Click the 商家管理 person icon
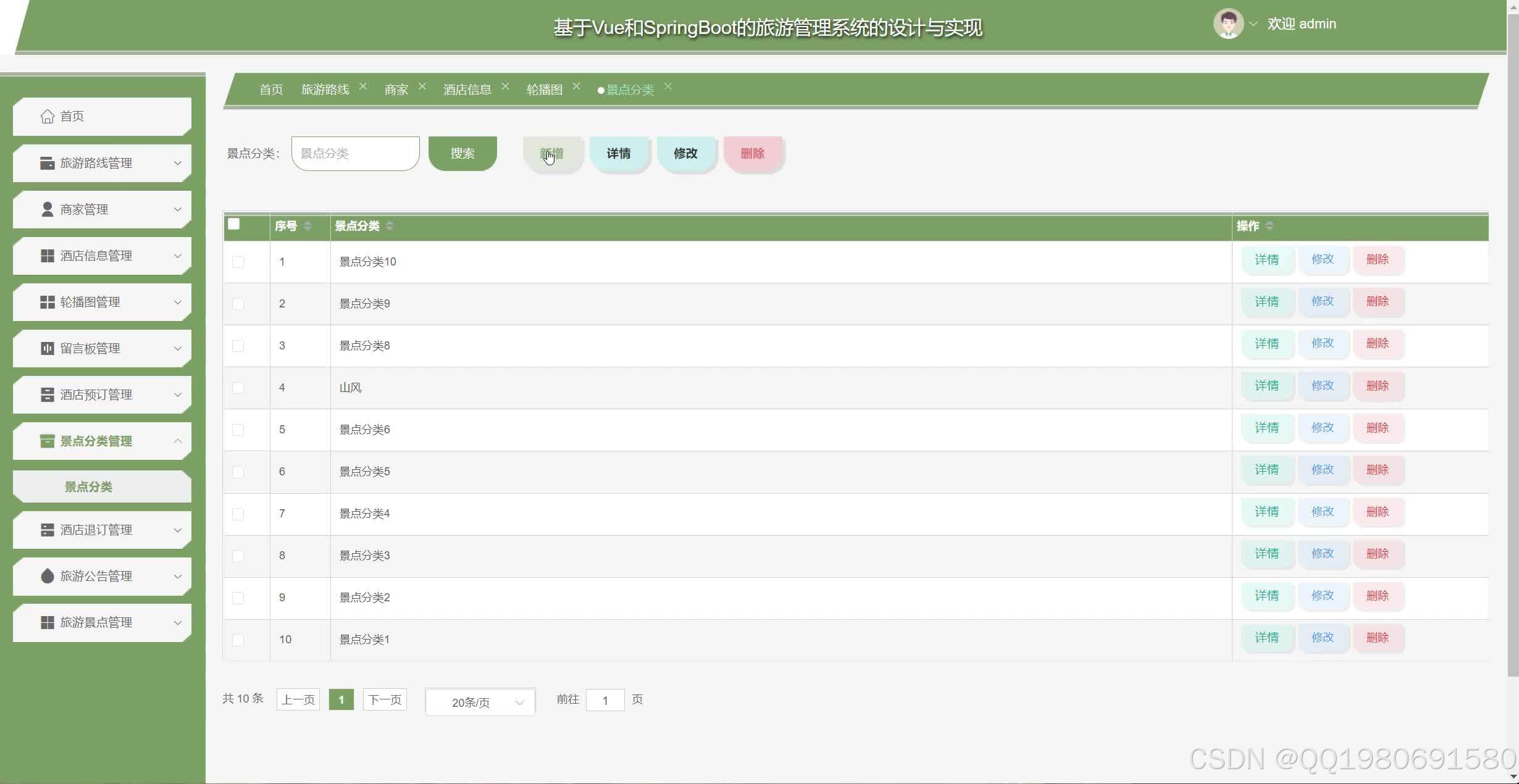Viewport: 1519px width, 784px height. pyautogui.click(x=47, y=209)
